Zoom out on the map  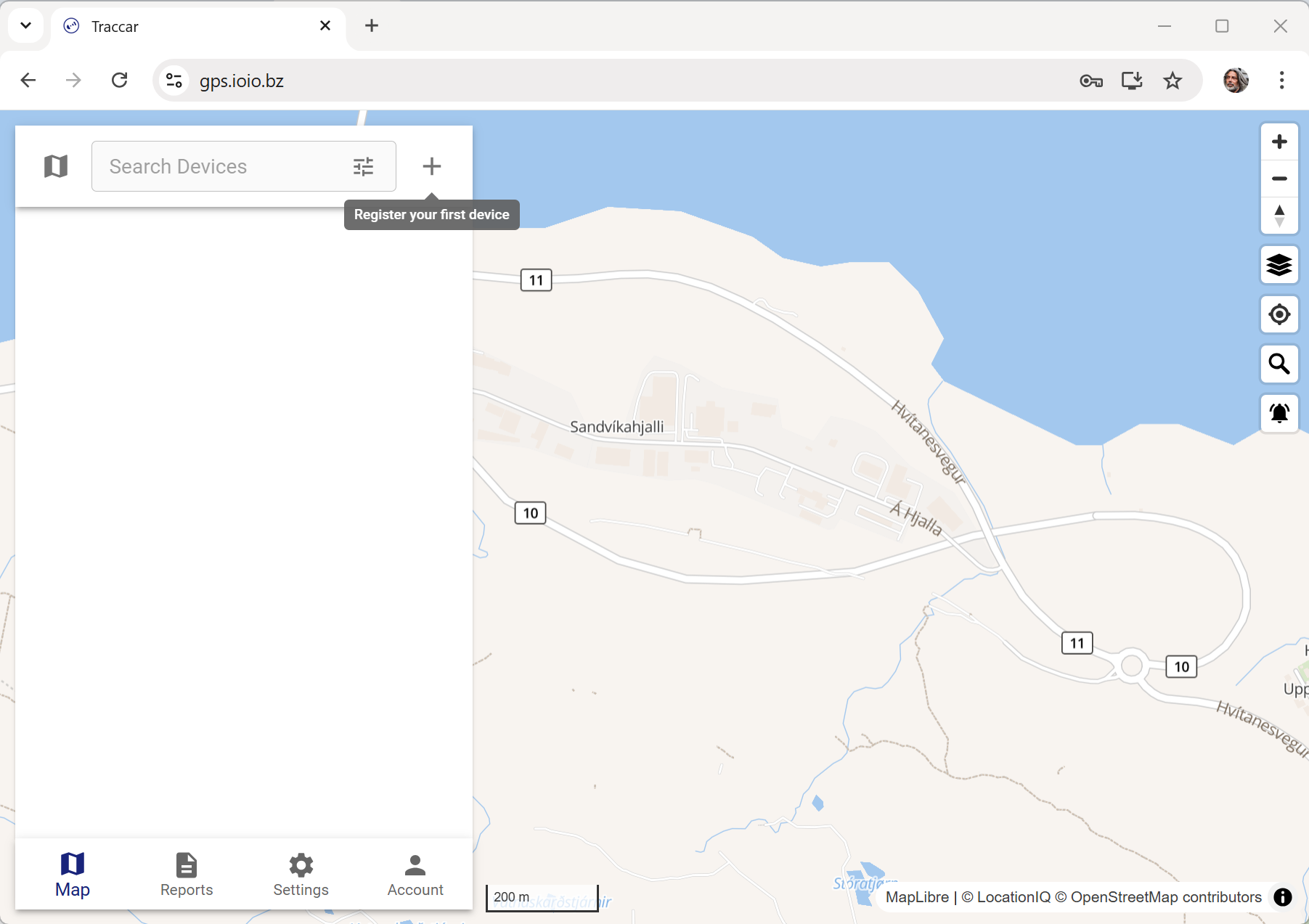tap(1279, 179)
